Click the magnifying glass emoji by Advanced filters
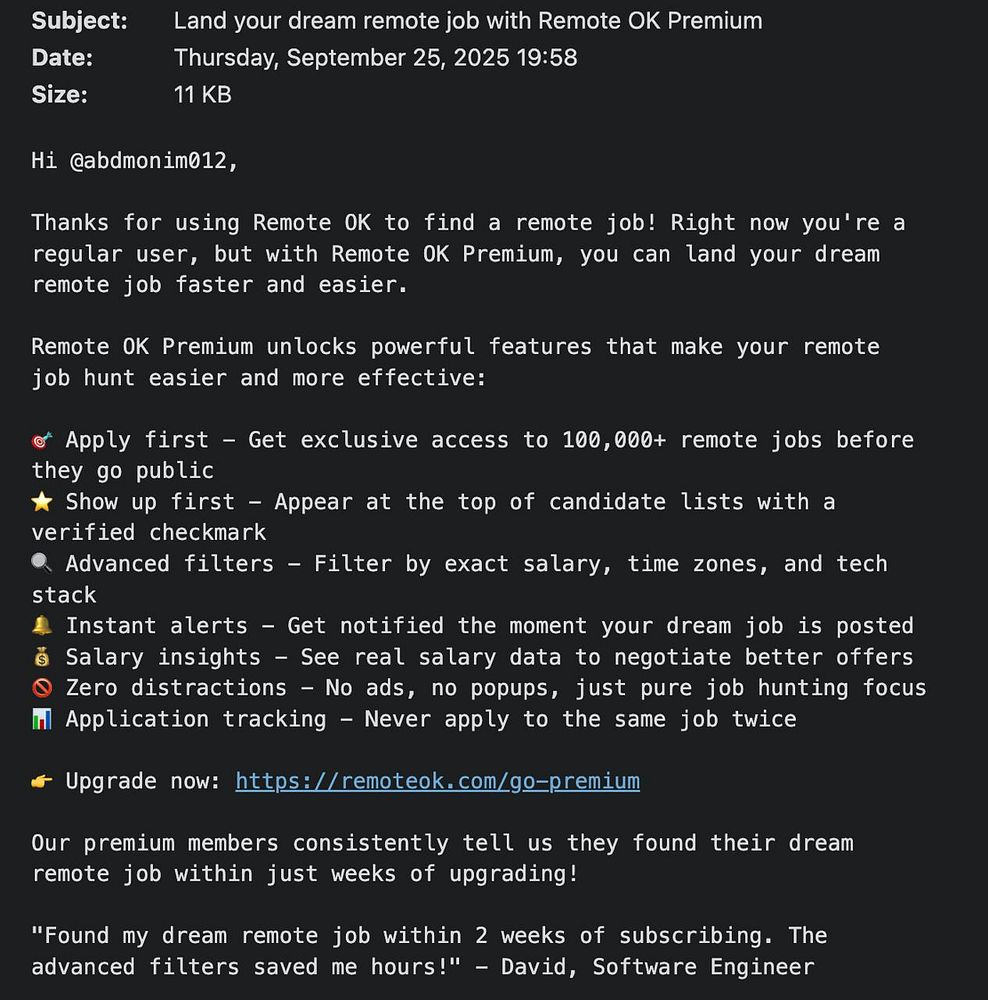The width and height of the screenshot is (988, 1000). [x=41, y=564]
